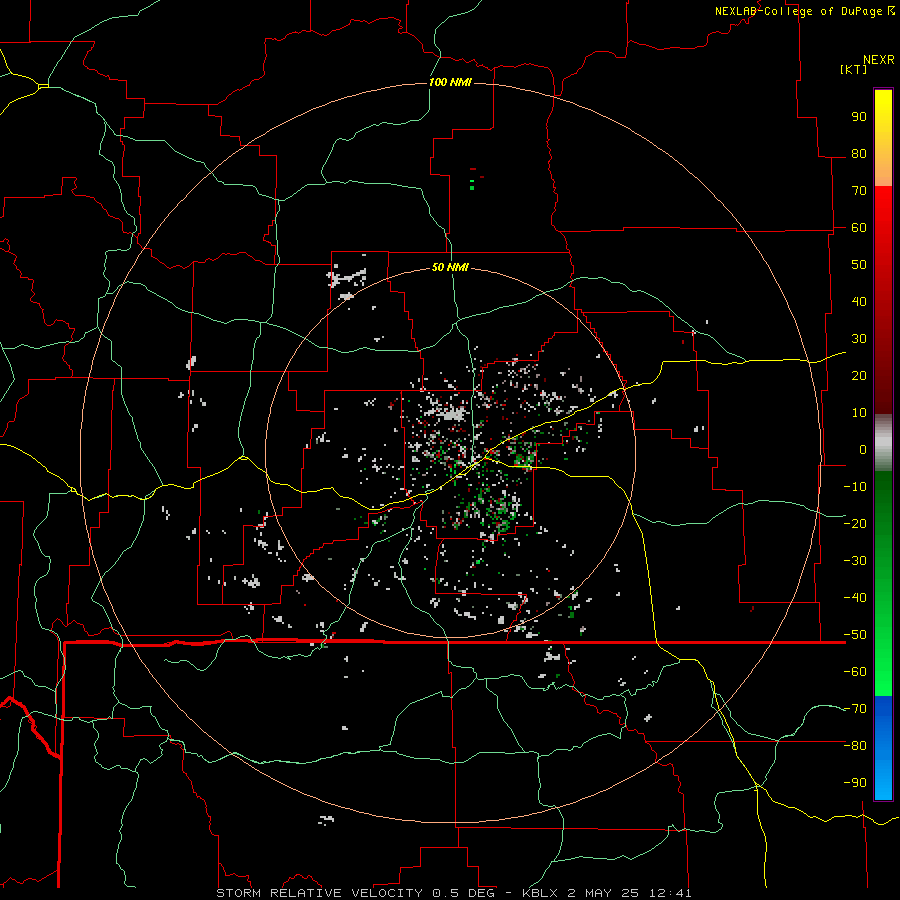
Task: Click the "100 NMI" range ring label
Action: pos(450,82)
